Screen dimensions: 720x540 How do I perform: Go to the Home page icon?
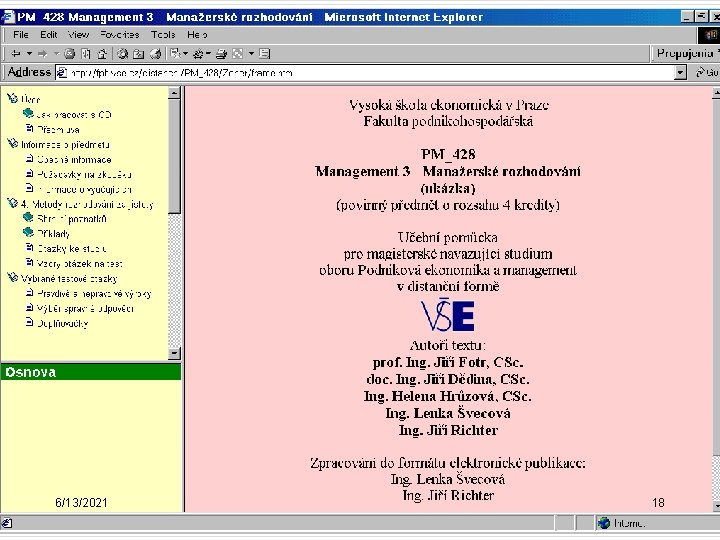[102, 54]
